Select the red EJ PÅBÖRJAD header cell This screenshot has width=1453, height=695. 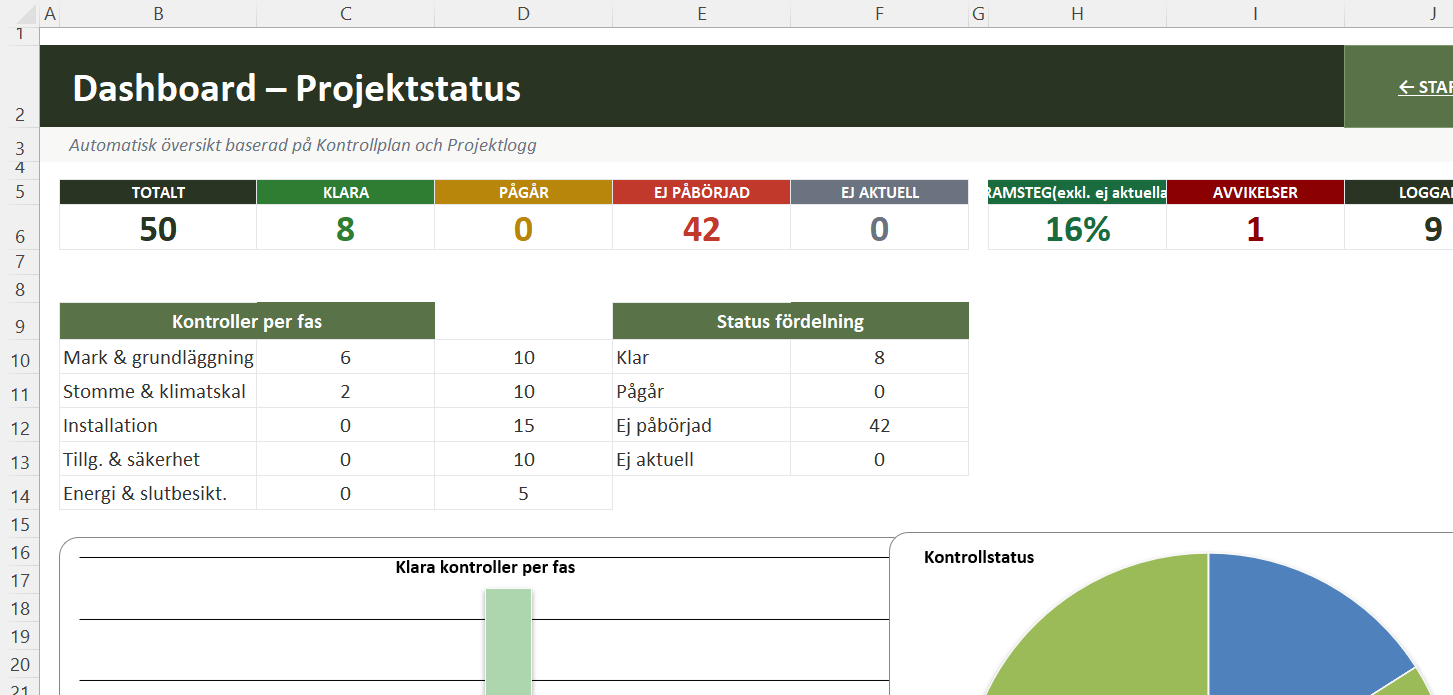point(701,192)
